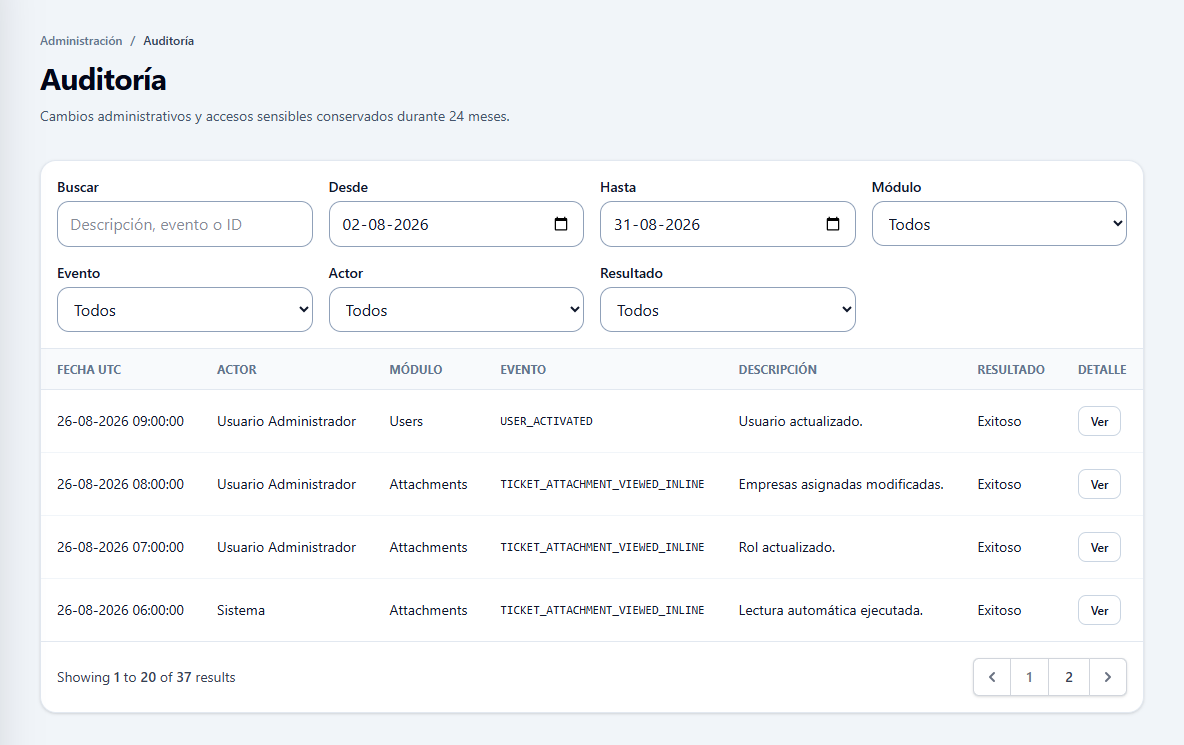Click the Sistema actor cell
This screenshot has height=745, width=1184.
coord(241,611)
